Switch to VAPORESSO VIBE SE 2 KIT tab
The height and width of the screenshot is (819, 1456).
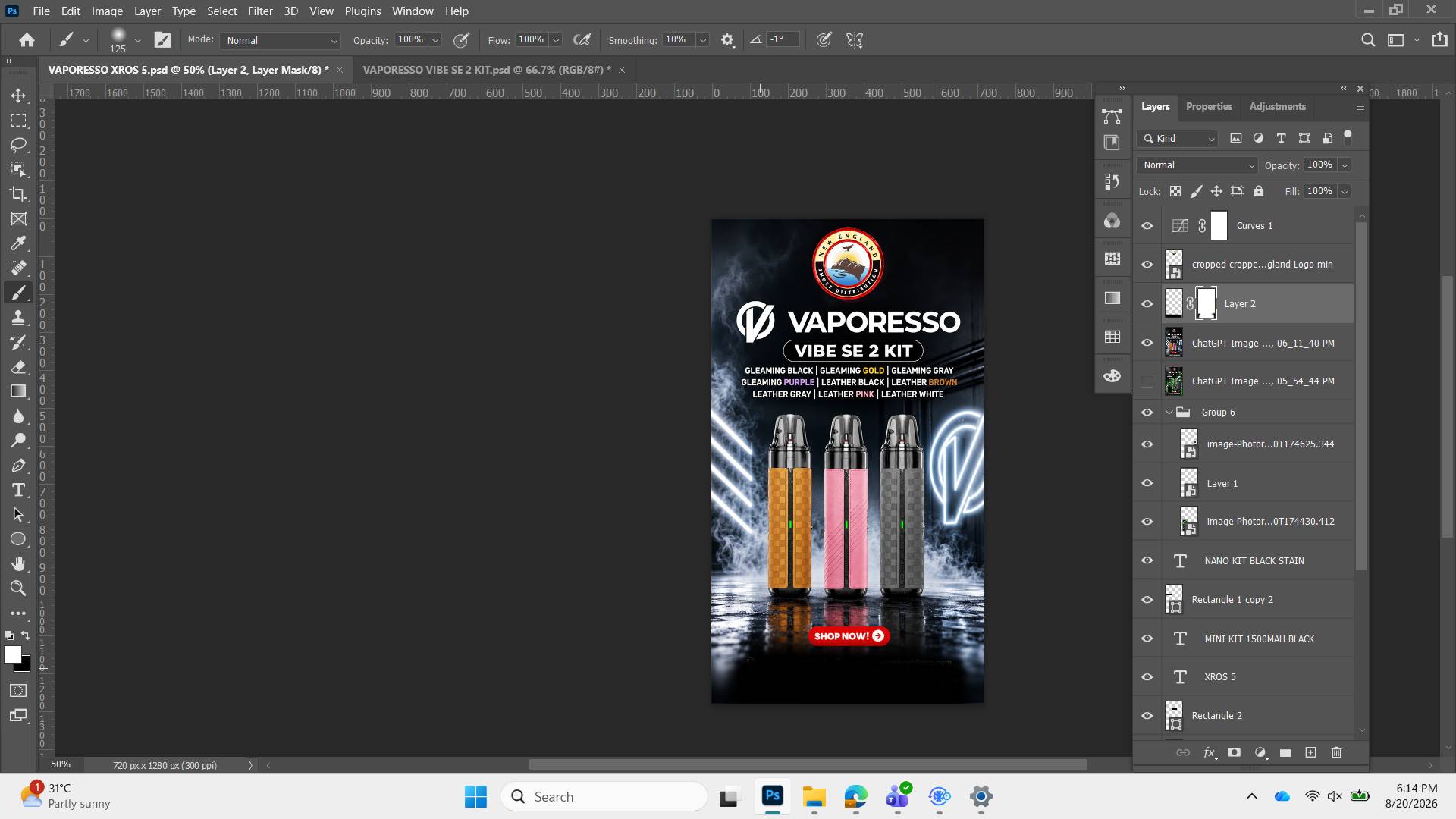click(486, 70)
